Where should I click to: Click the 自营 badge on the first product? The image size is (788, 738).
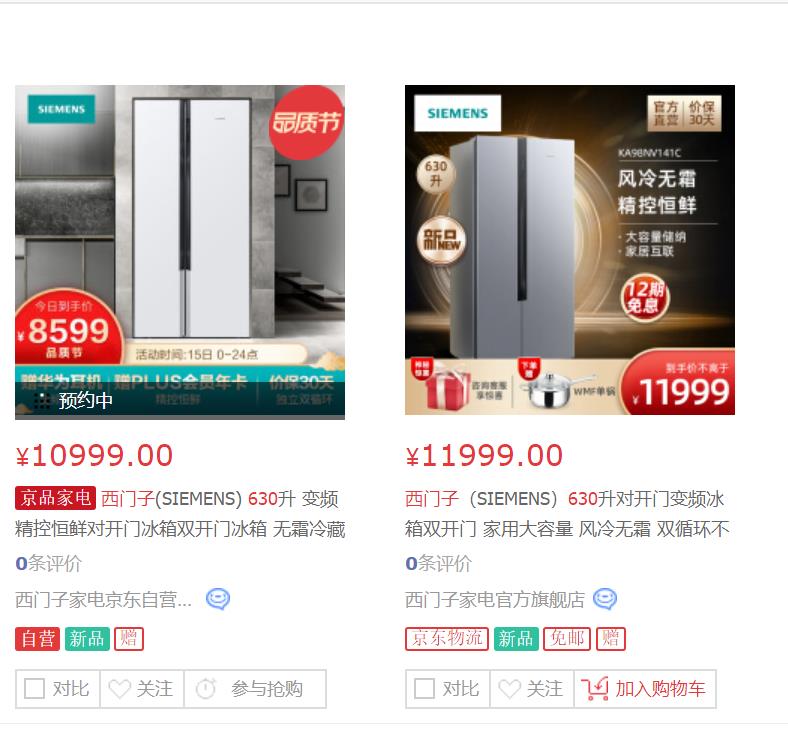38,639
